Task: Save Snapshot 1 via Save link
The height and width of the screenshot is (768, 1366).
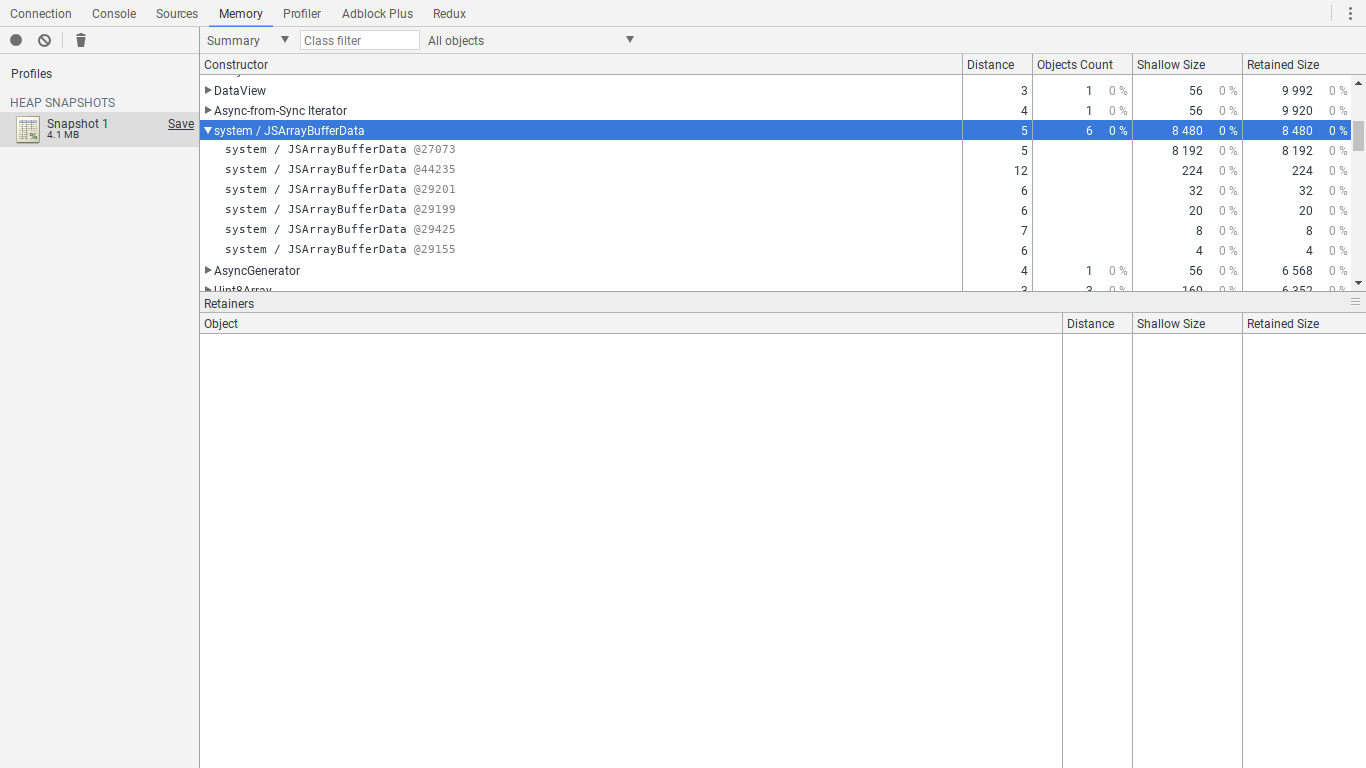Action: [181, 124]
